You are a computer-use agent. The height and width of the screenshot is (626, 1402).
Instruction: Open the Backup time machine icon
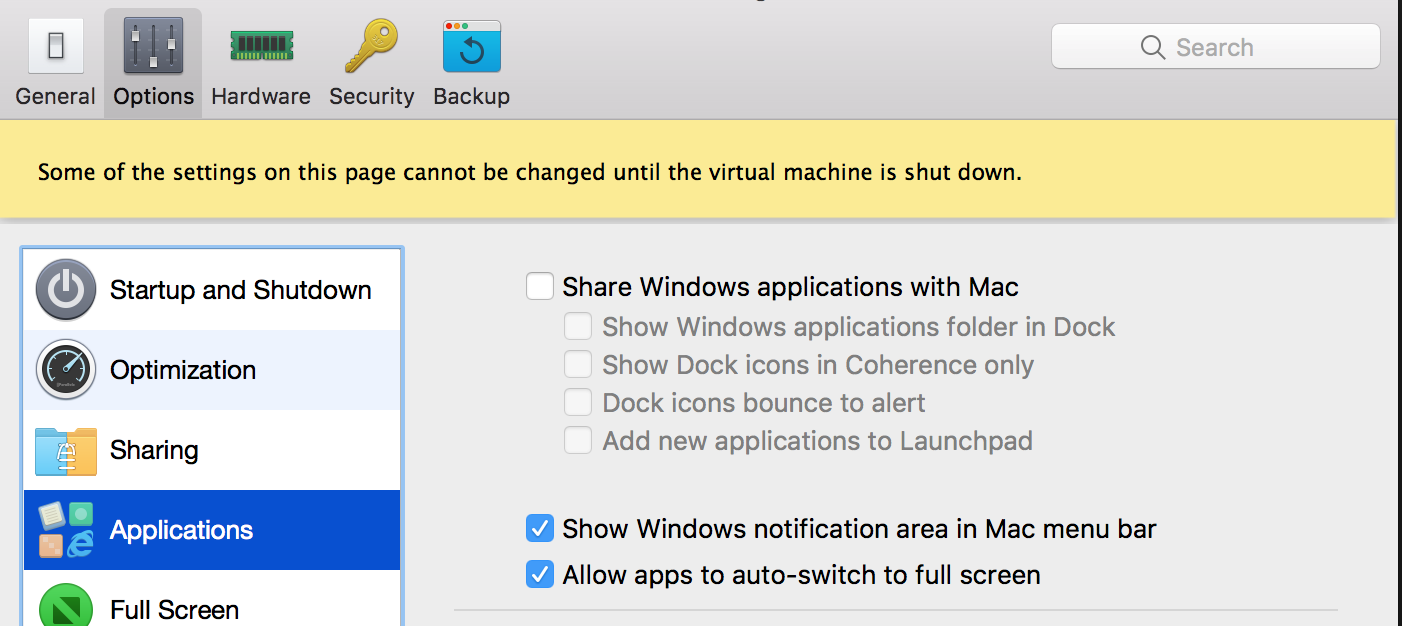471,47
